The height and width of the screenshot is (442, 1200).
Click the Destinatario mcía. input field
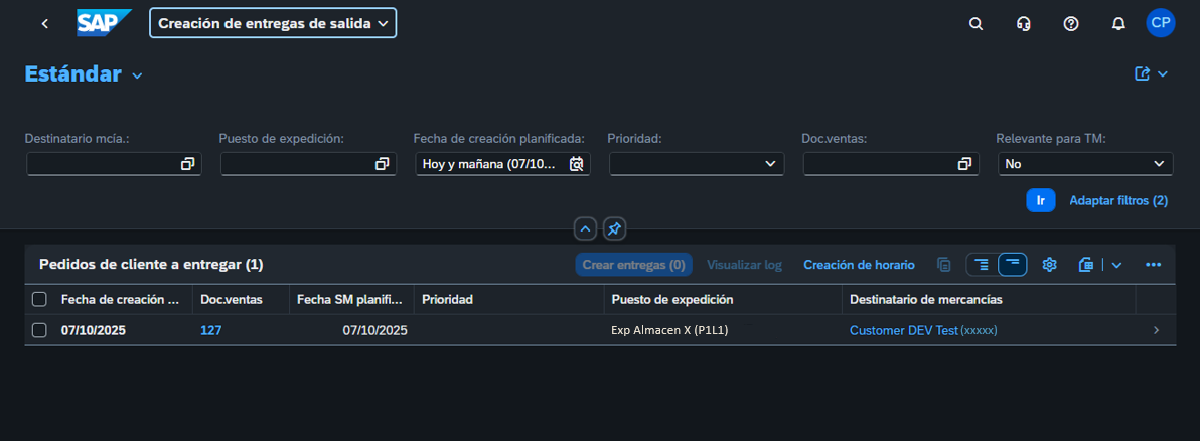click(102, 164)
